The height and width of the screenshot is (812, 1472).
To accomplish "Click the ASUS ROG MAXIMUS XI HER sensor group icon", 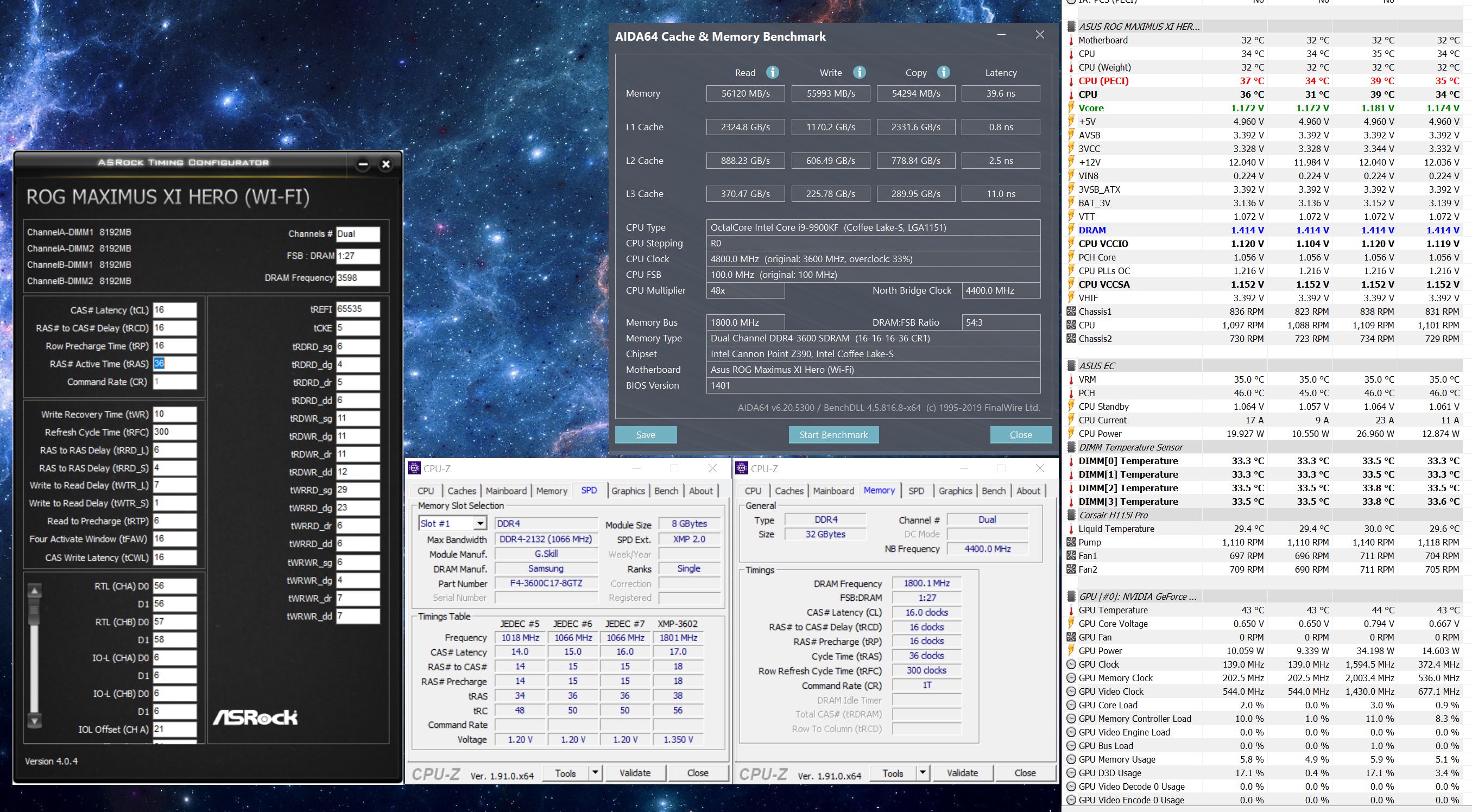I will [x=1071, y=26].
